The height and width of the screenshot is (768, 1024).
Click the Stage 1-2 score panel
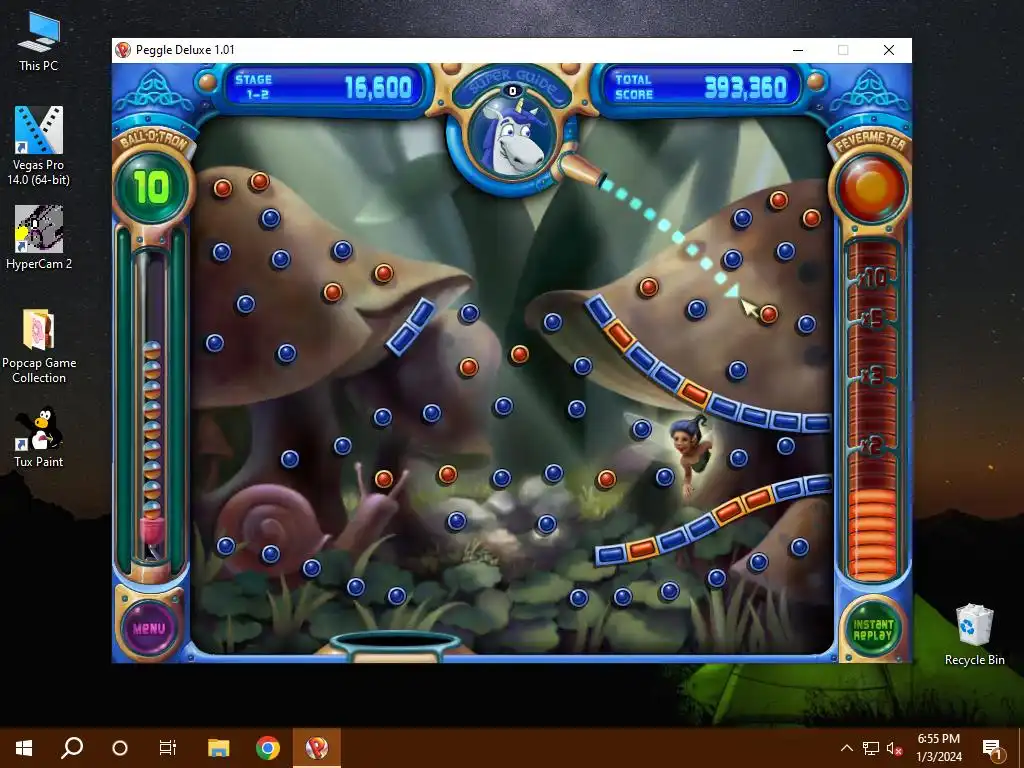click(323, 88)
